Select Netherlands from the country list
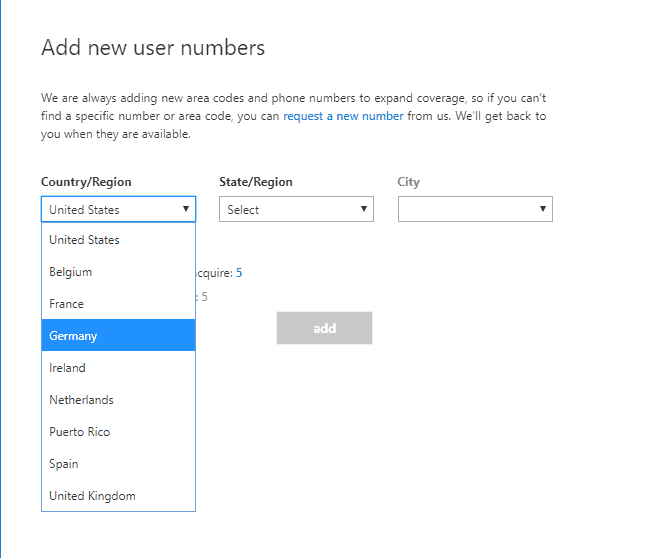653x558 pixels. (118, 400)
